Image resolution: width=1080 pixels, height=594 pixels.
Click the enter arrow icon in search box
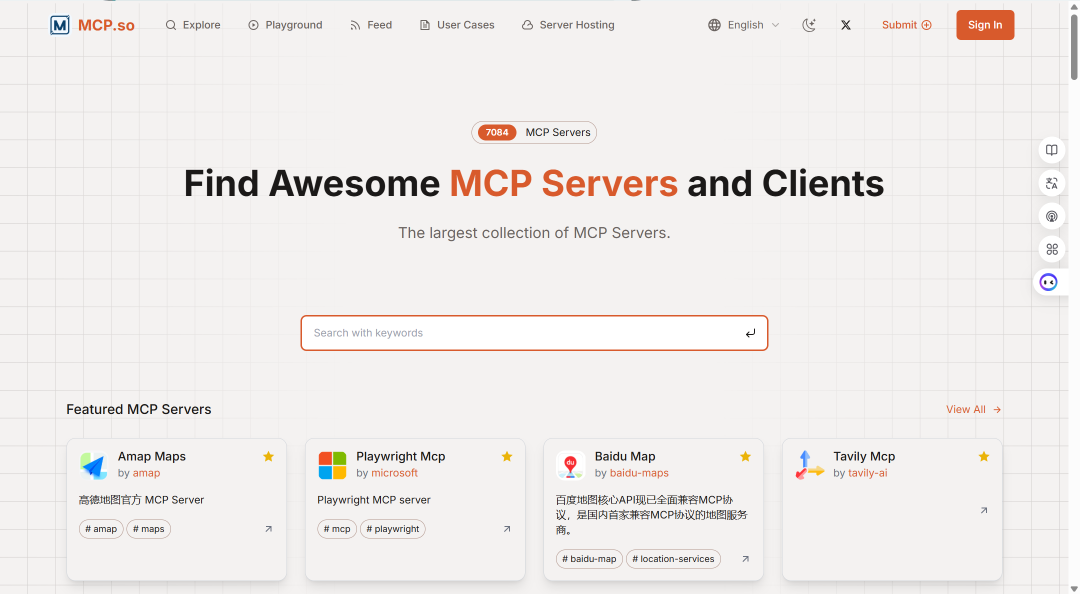750,333
